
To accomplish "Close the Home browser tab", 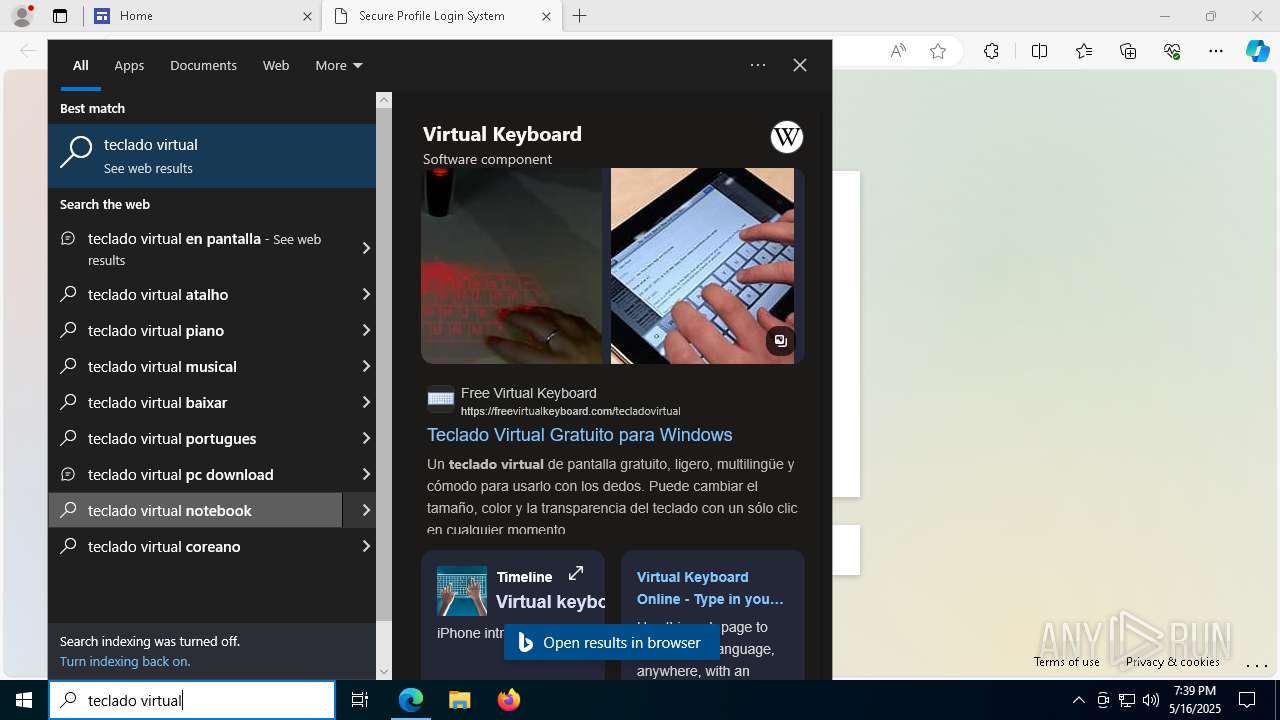I will [307, 16].
